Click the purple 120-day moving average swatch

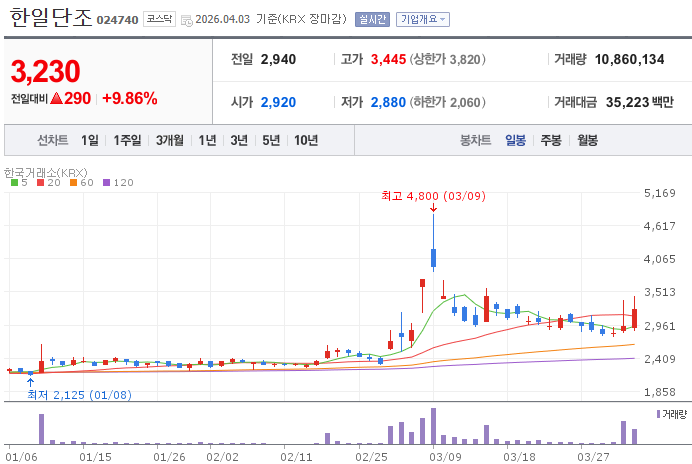(x=106, y=183)
